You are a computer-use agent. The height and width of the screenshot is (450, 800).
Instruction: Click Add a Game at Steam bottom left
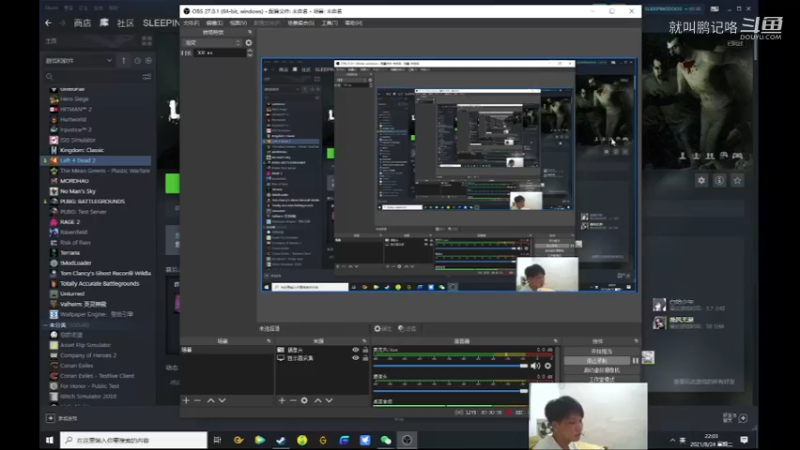pyautogui.click(x=63, y=418)
